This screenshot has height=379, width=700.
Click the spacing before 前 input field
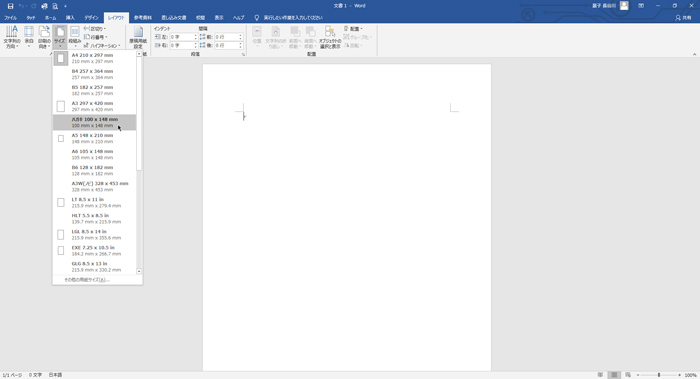[227, 37]
